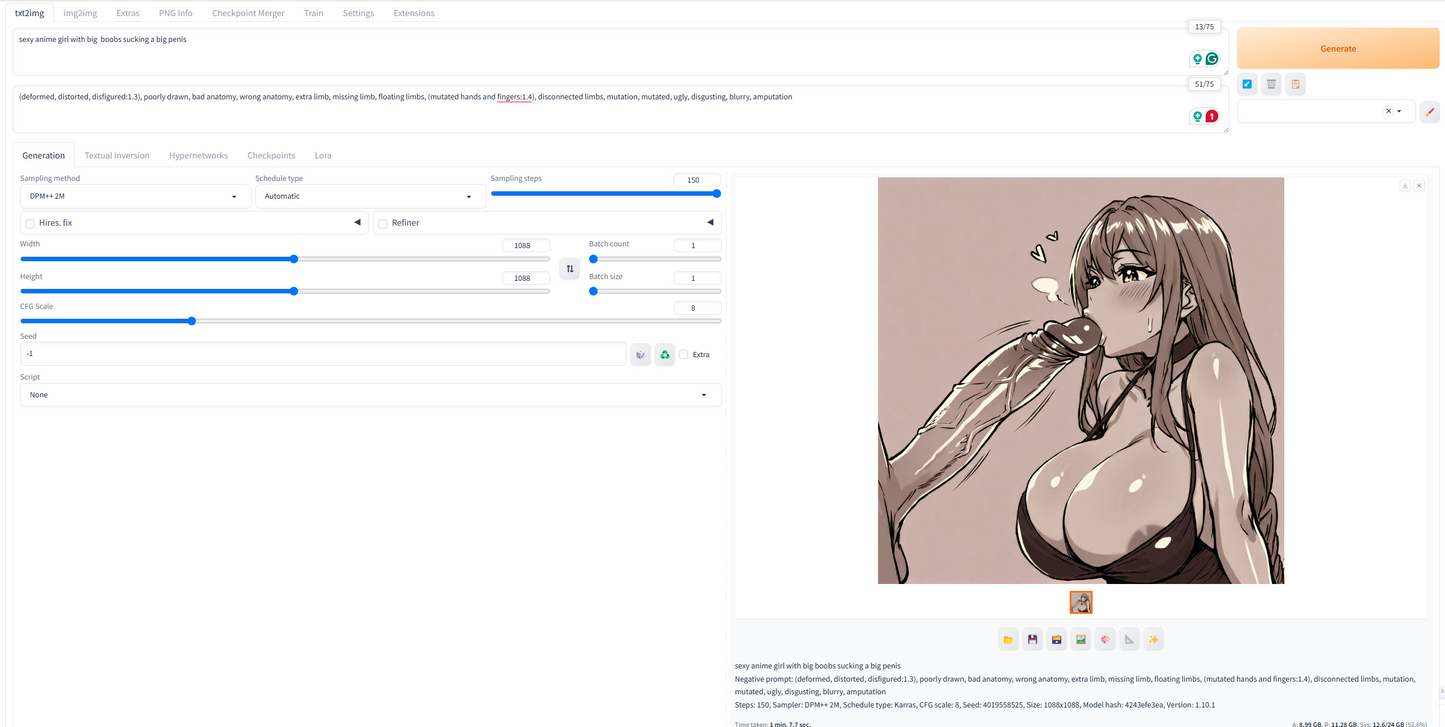Enable the Hires. fix option
This screenshot has height=727, width=1445.
coord(29,223)
